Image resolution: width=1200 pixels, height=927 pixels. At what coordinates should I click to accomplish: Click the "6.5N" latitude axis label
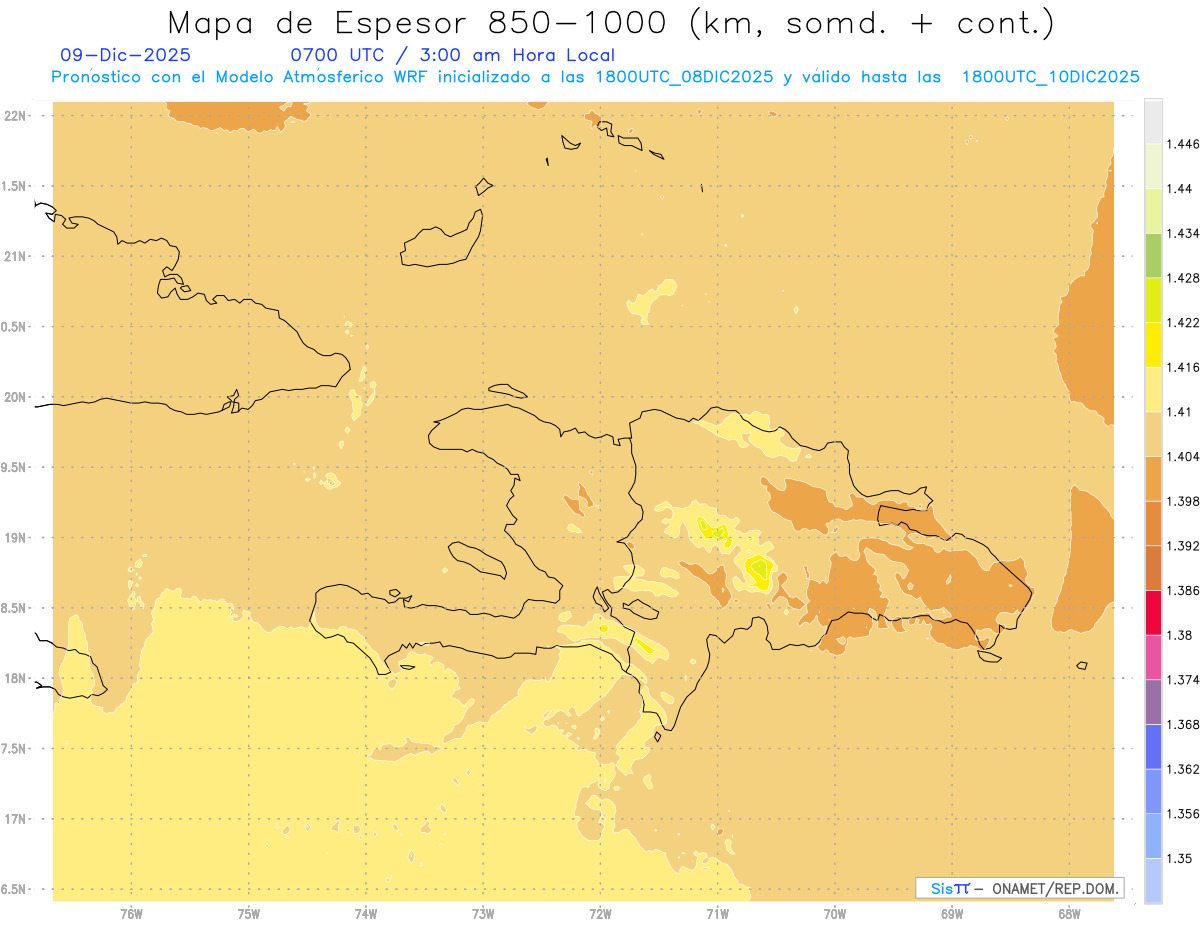point(14,890)
